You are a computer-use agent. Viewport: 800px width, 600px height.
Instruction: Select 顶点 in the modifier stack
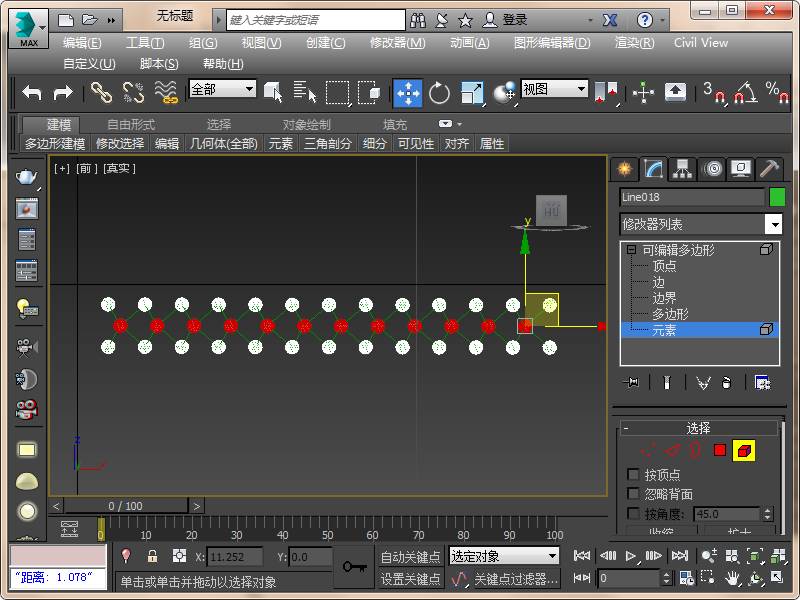(664, 266)
